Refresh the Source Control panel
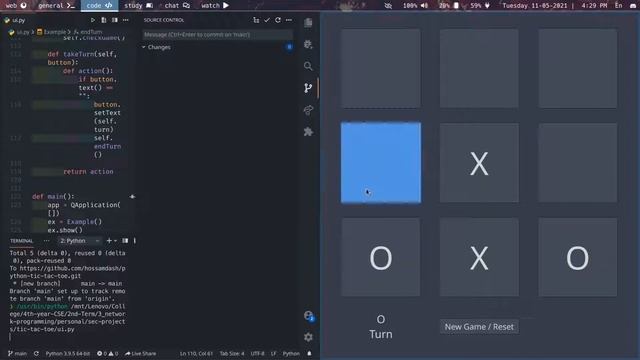Image resolution: width=640 pixels, height=360 pixels. coord(278,20)
